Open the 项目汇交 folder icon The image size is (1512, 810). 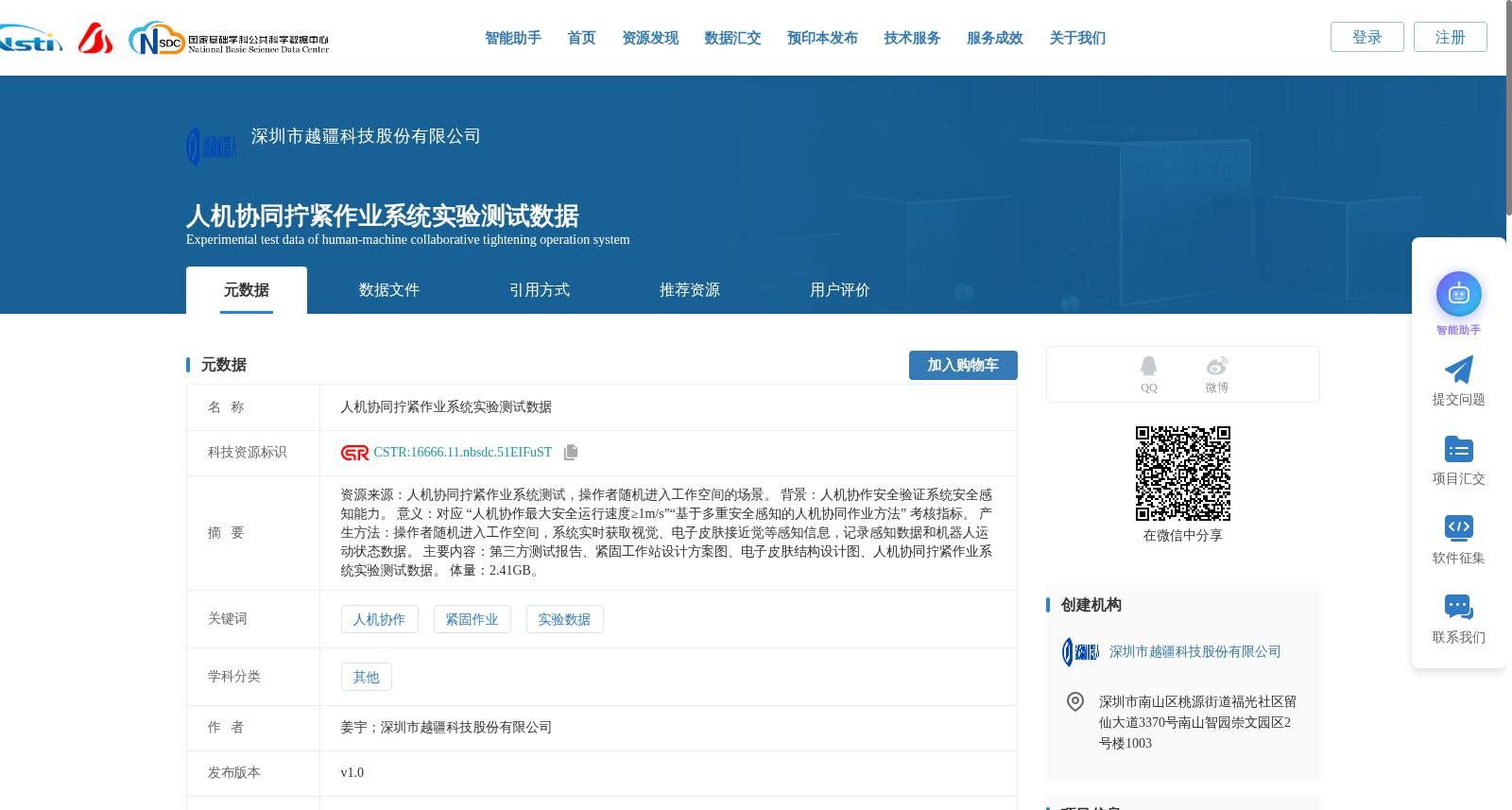coord(1458,449)
